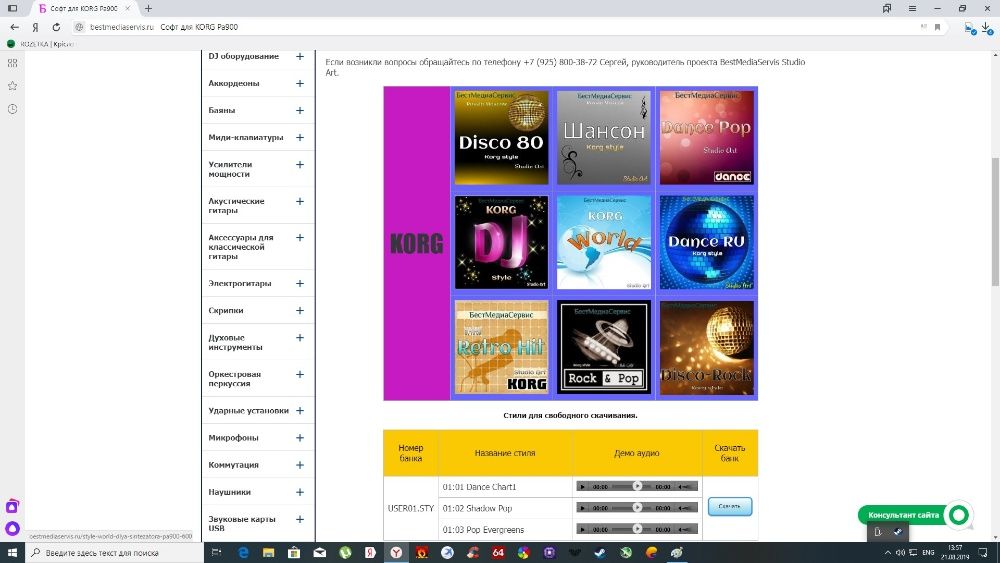
Task: Open Steam from the taskbar
Action: (x=600, y=553)
